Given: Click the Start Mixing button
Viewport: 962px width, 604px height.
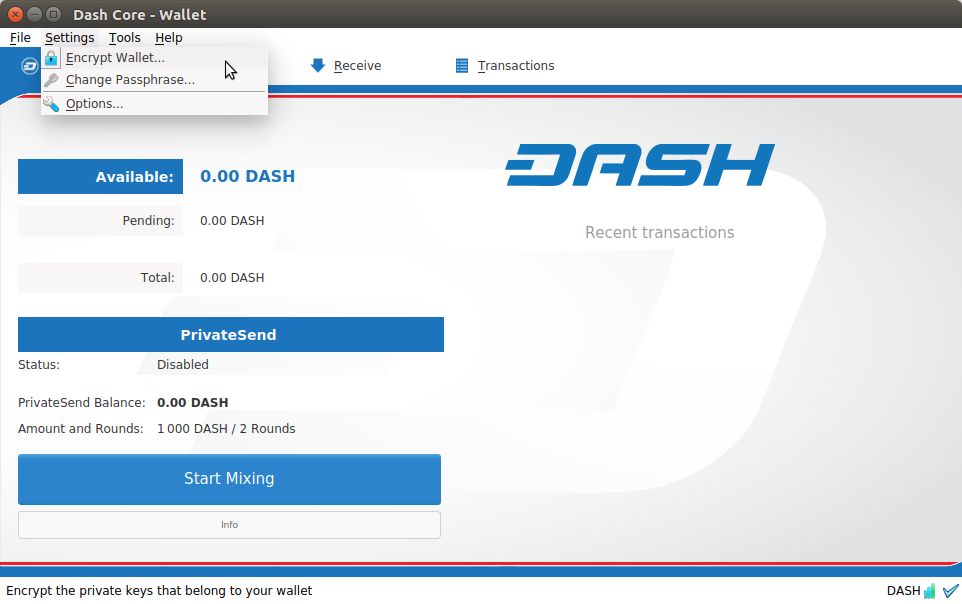Looking at the screenshot, I should [x=229, y=479].
